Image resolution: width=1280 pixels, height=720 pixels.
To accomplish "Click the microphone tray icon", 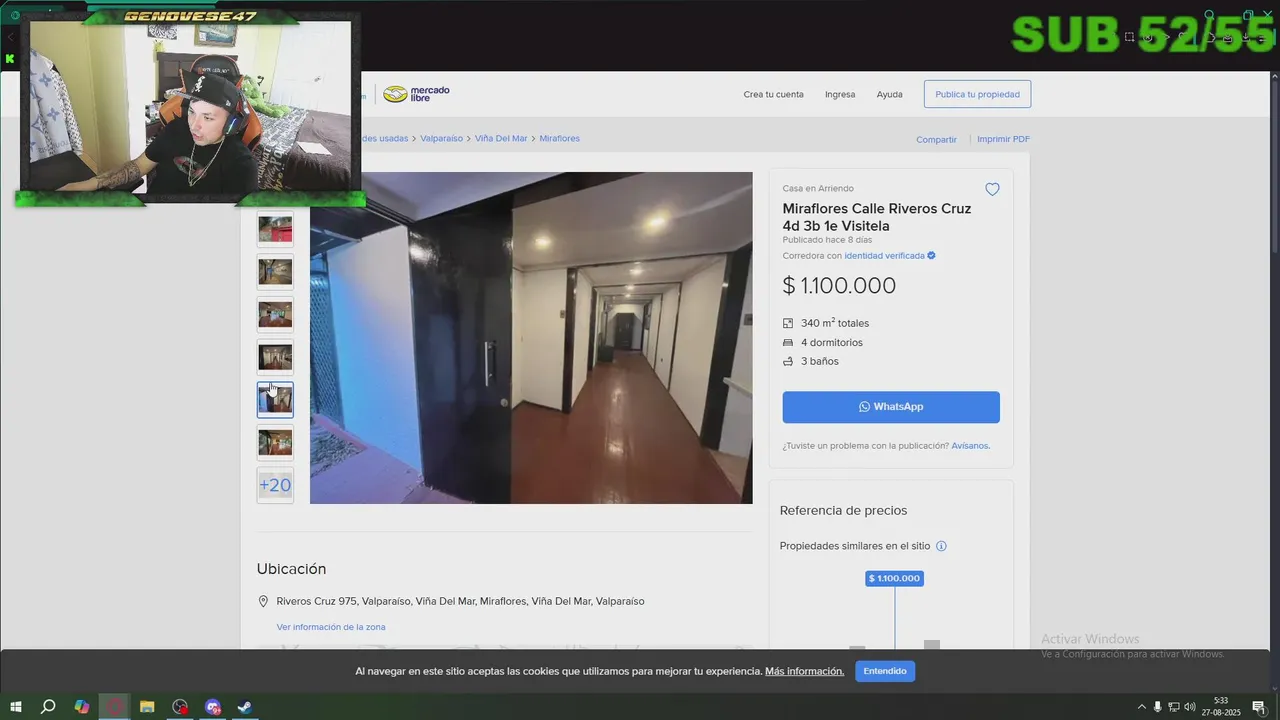I will coord(1158,707).
